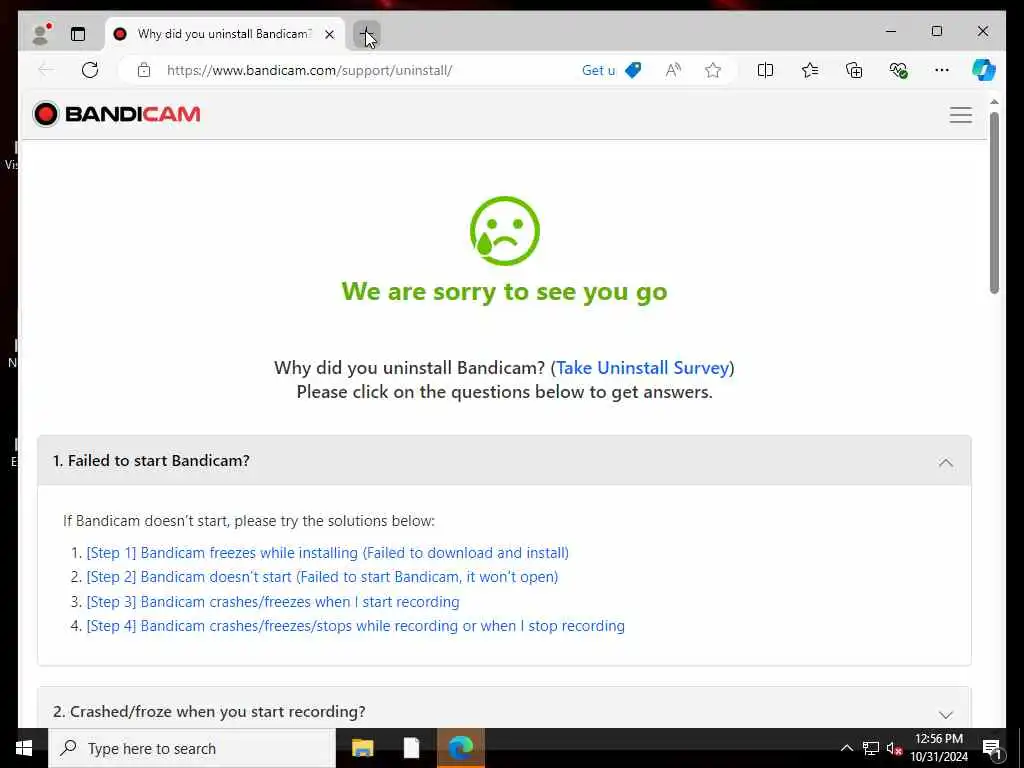Screen dimensions: 1024x768
Task: Open Step 2 Bandicam doesn't start link
Action: 322,577
